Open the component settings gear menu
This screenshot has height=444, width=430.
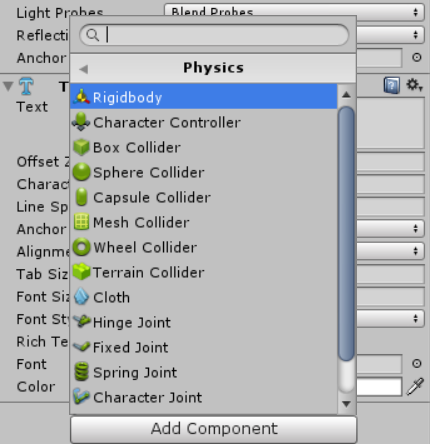(x=414, y=85)
